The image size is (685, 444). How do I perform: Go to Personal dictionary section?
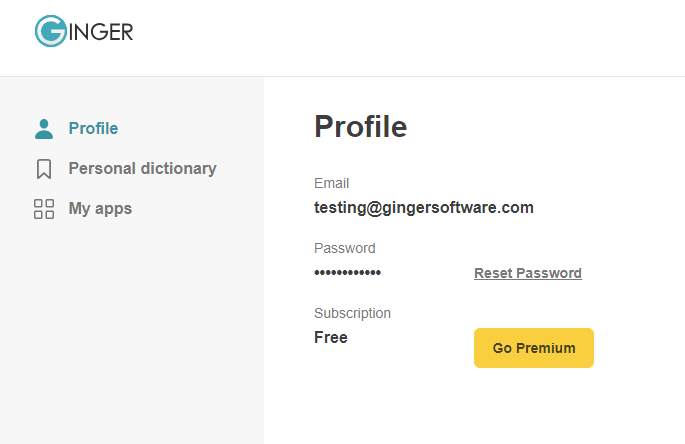click(142, 169)
